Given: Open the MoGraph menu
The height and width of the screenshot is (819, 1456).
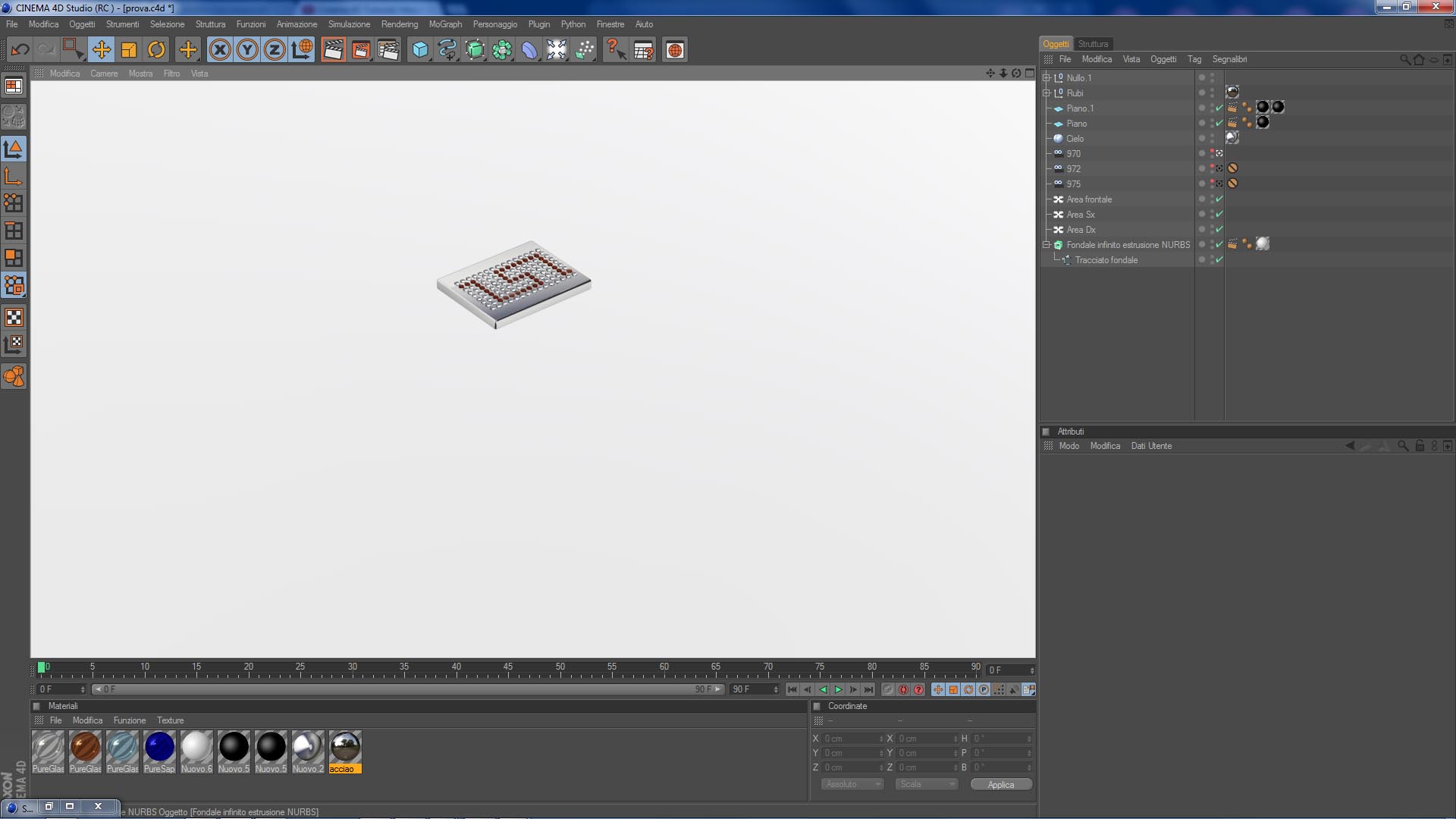Looking at the screenshot, I should coord(445,24).
